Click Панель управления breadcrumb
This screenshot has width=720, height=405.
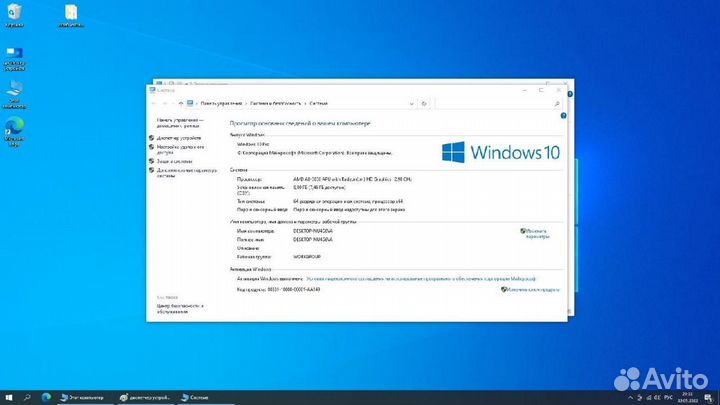point(221,104)
